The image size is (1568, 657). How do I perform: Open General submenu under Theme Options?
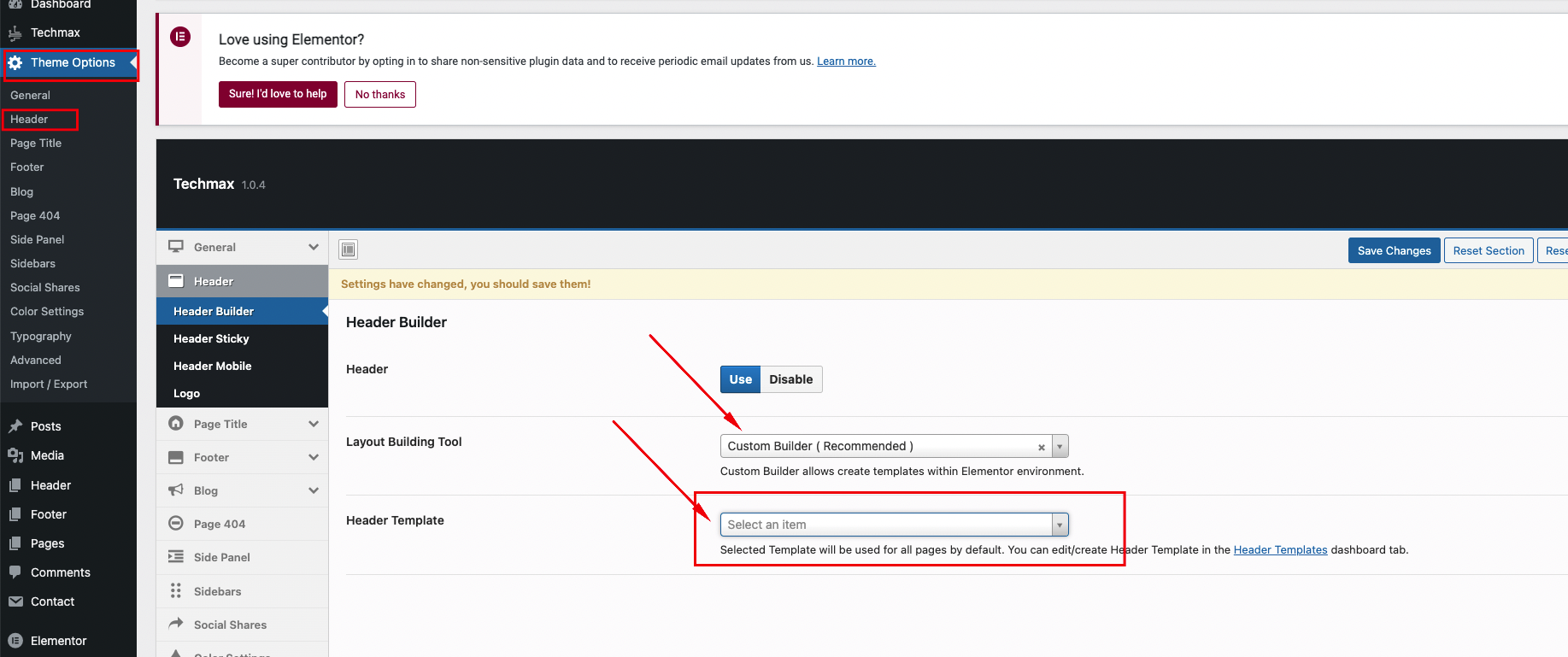30,95
